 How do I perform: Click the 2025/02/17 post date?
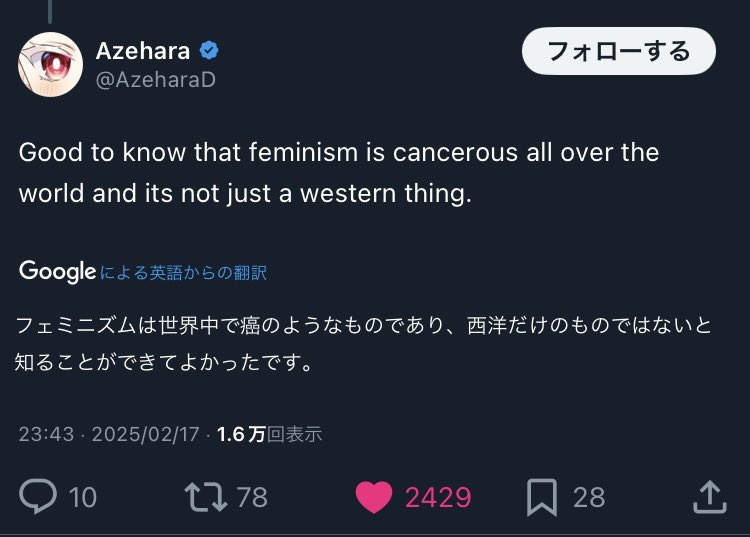pos(147,434)
